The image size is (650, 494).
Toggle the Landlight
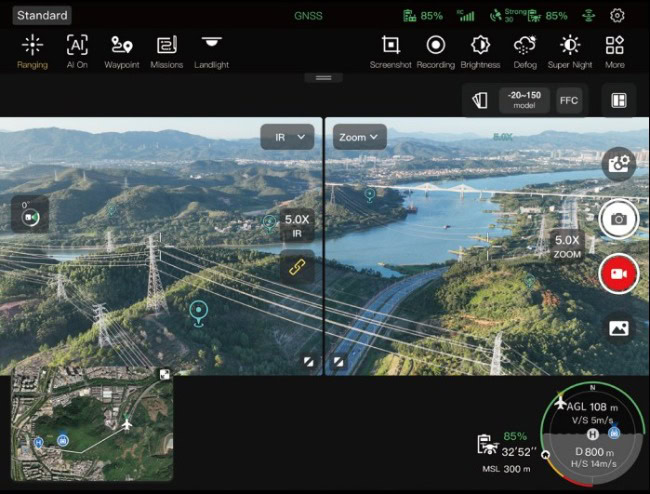pyautogui.click(x=211, y=51)
